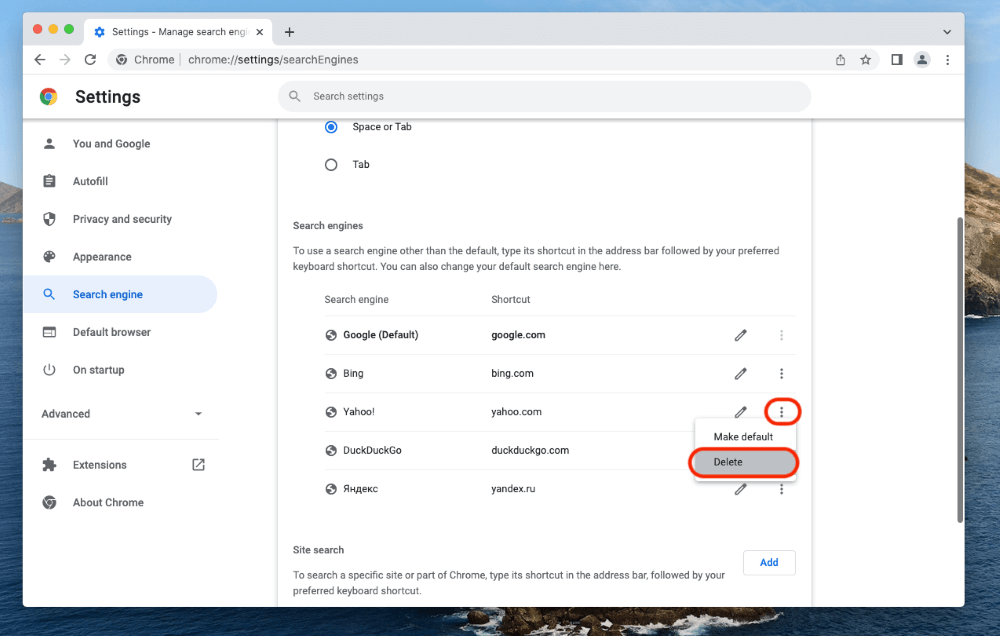Click the pencil icon in the Яндекс row
Viewport: 1000px width, 636px height.
(740, 489)
